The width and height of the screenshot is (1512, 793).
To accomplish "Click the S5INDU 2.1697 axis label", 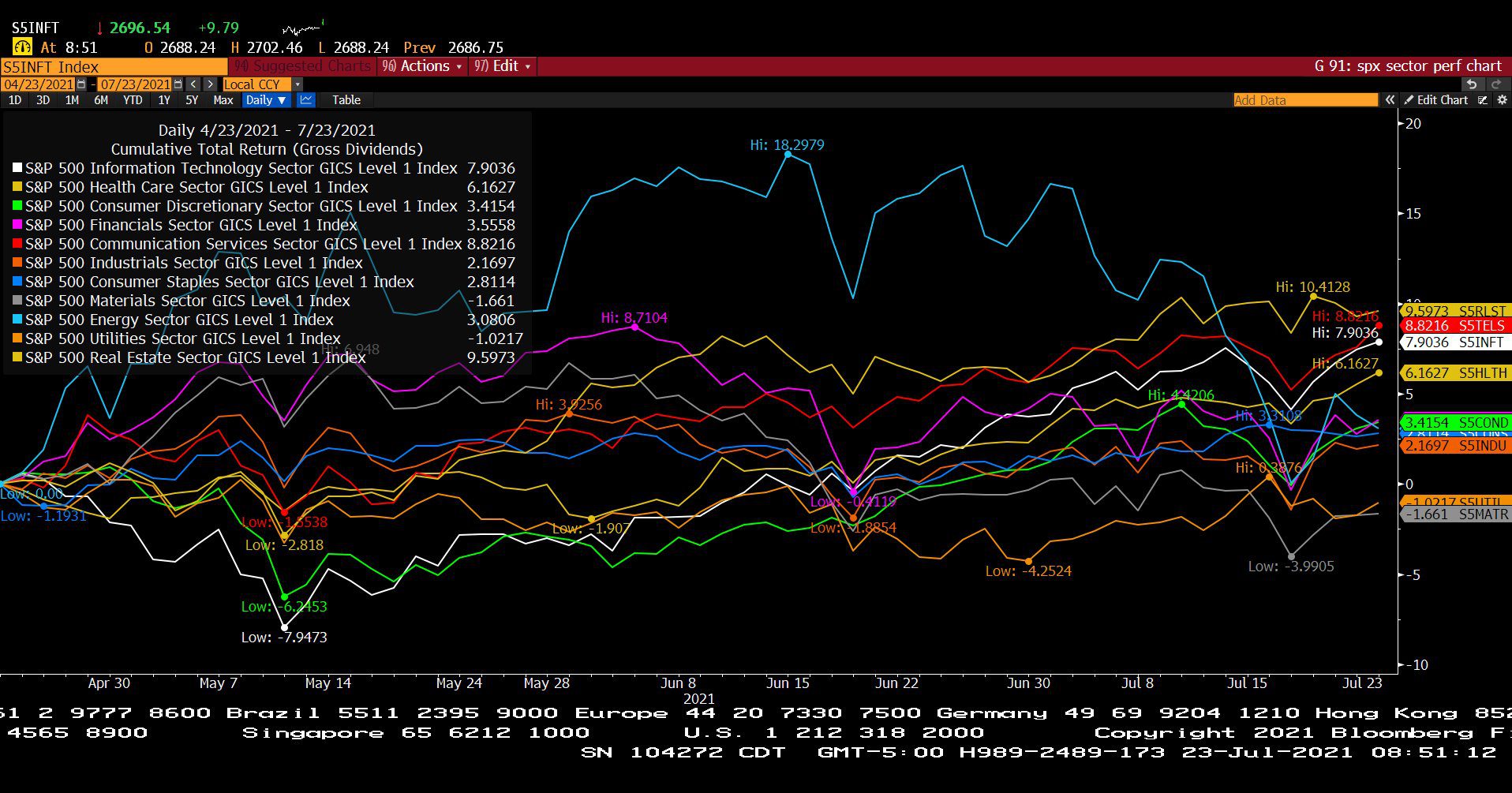I will [1456, 445].
